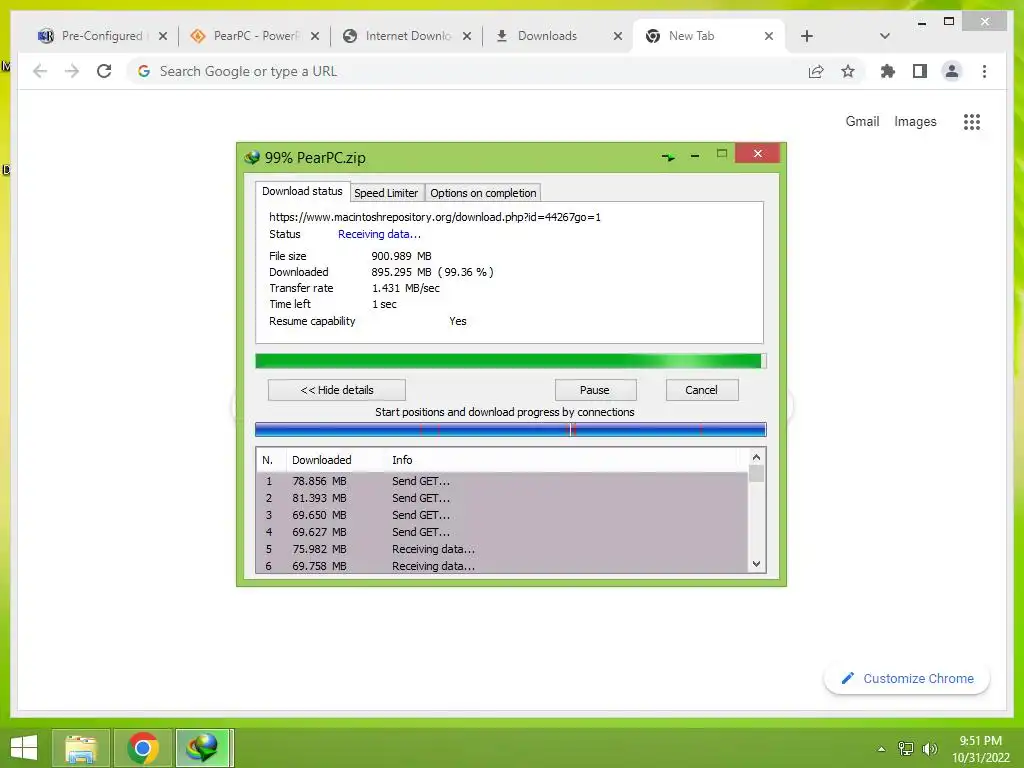Open volume speaker tray icon

pos(929,749)
